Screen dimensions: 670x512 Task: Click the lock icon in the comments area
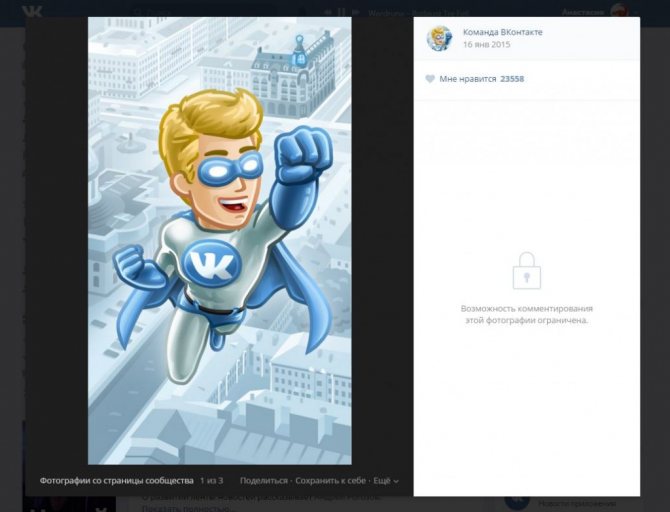pyautogui.click(x=526, y=271)
